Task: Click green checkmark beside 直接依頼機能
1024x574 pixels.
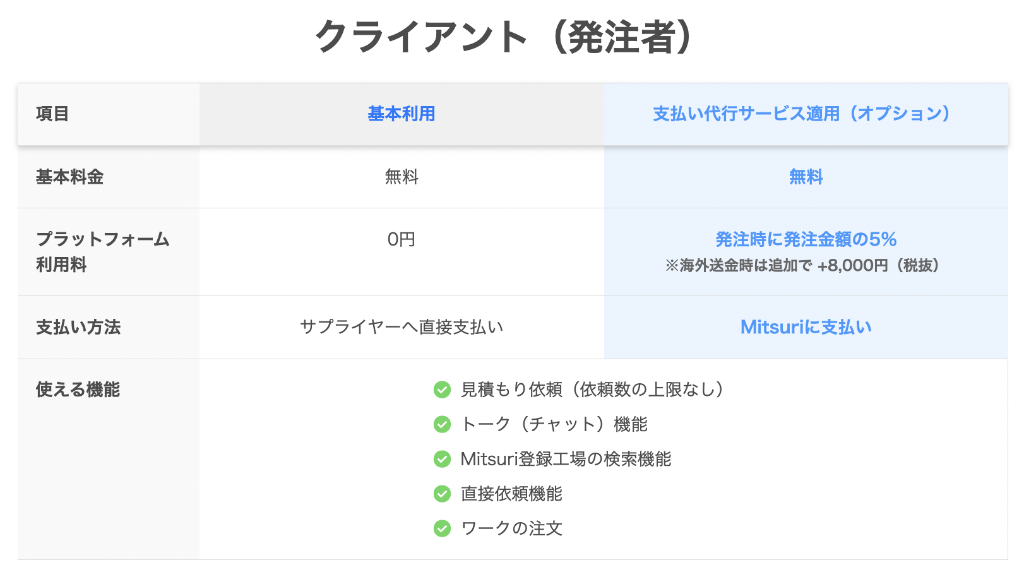Action: pyautogui.click(x=442, y=494)
